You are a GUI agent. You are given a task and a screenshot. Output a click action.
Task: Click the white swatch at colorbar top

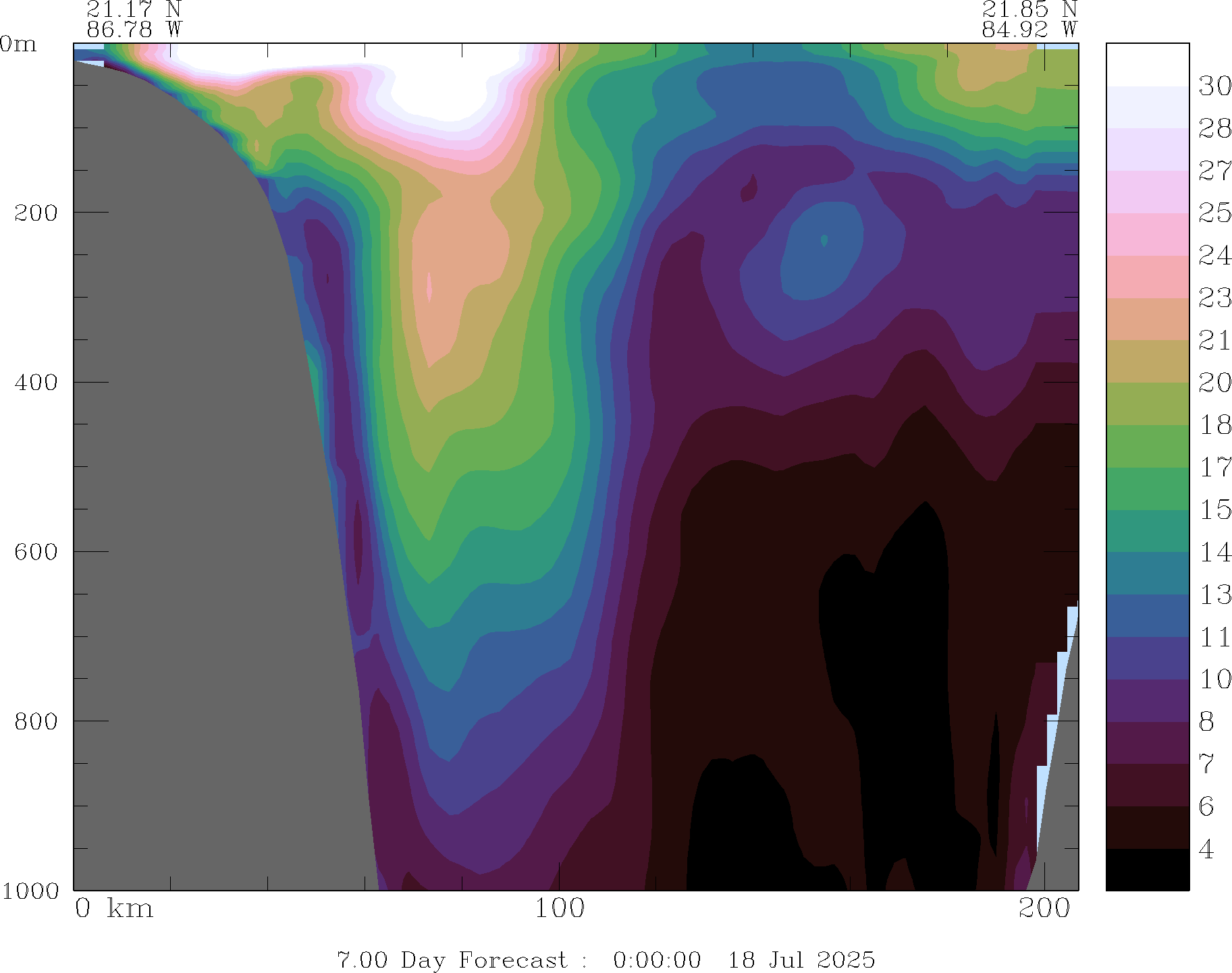click(x=1147, y=65)
